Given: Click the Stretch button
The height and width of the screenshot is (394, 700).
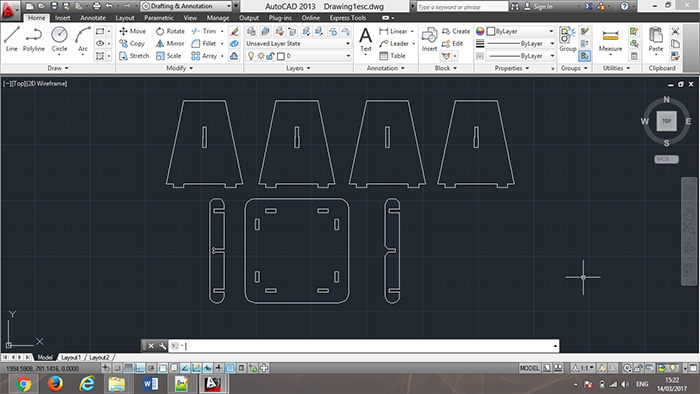Looking at the screenshot, I should point(134,56).
